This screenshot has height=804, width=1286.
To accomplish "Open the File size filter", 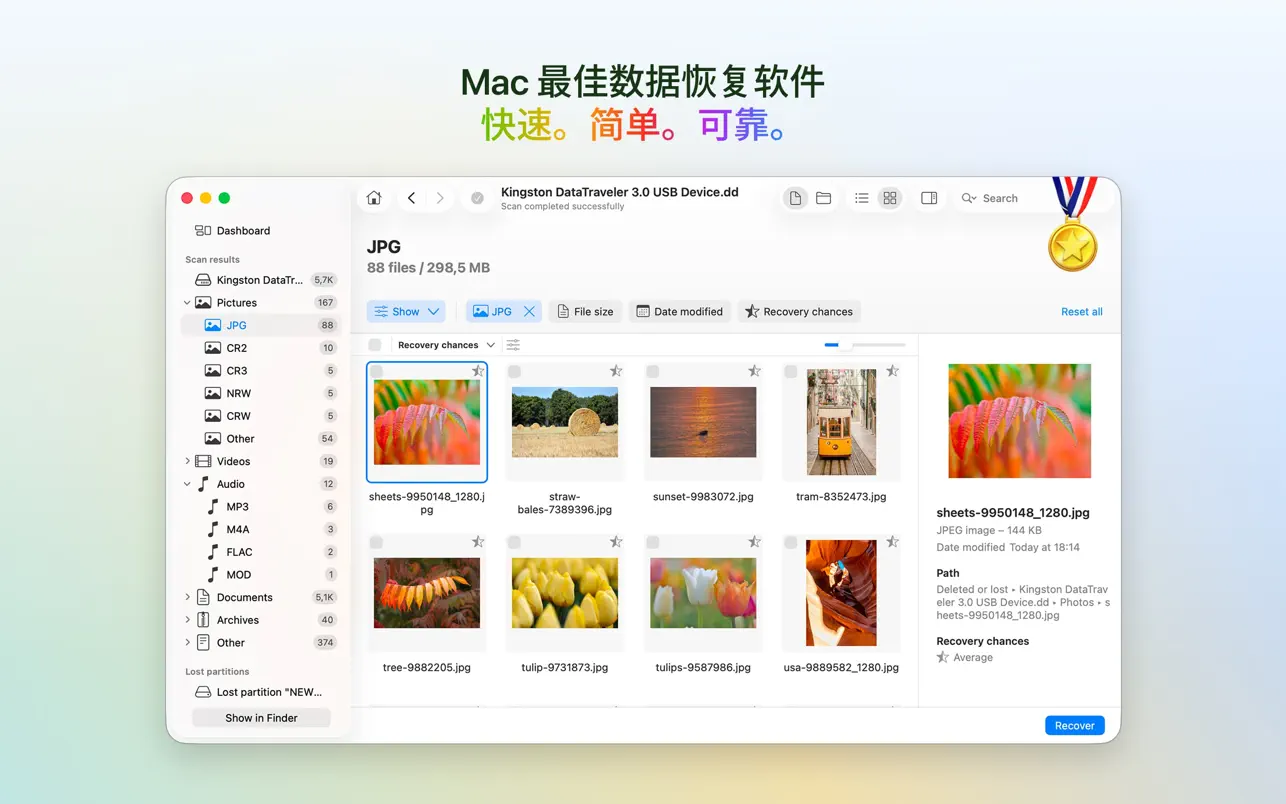I will pyautogui.click(x=585, y=311).
